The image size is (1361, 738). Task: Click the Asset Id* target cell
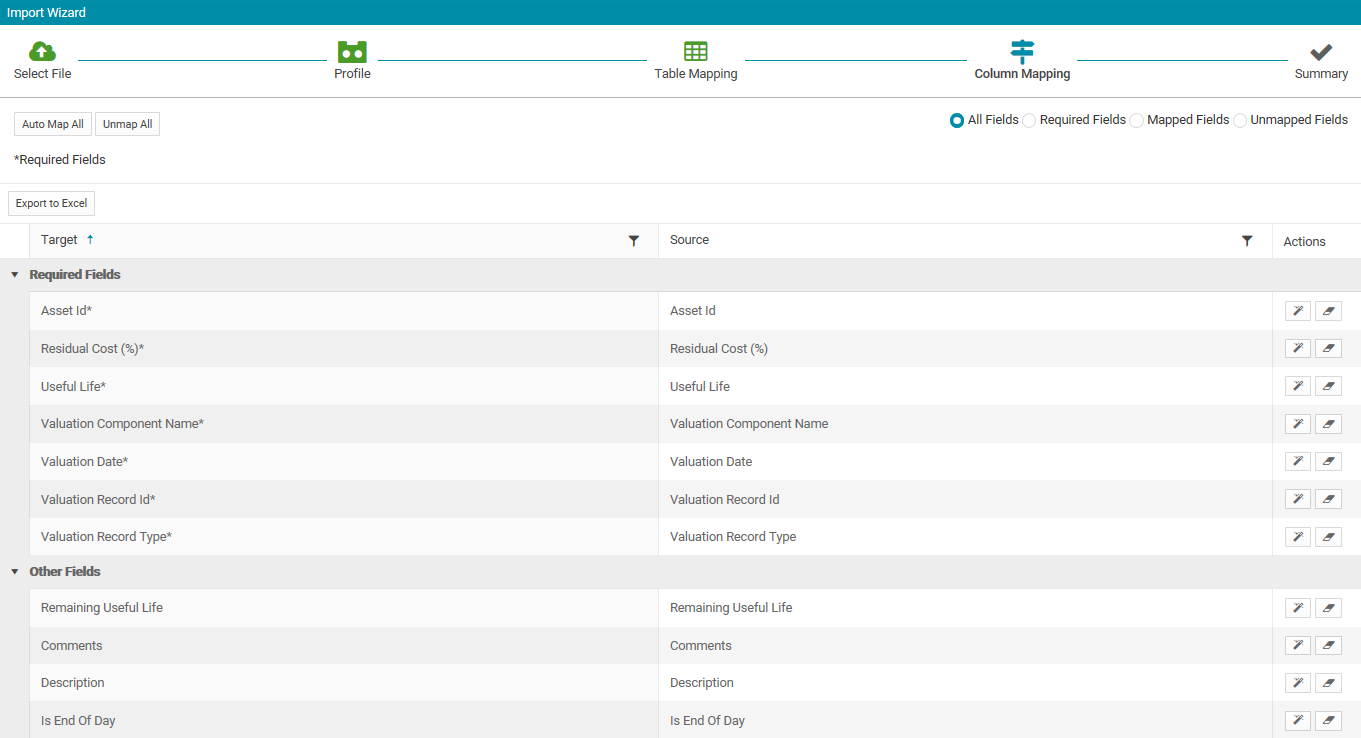click(344, 311)
